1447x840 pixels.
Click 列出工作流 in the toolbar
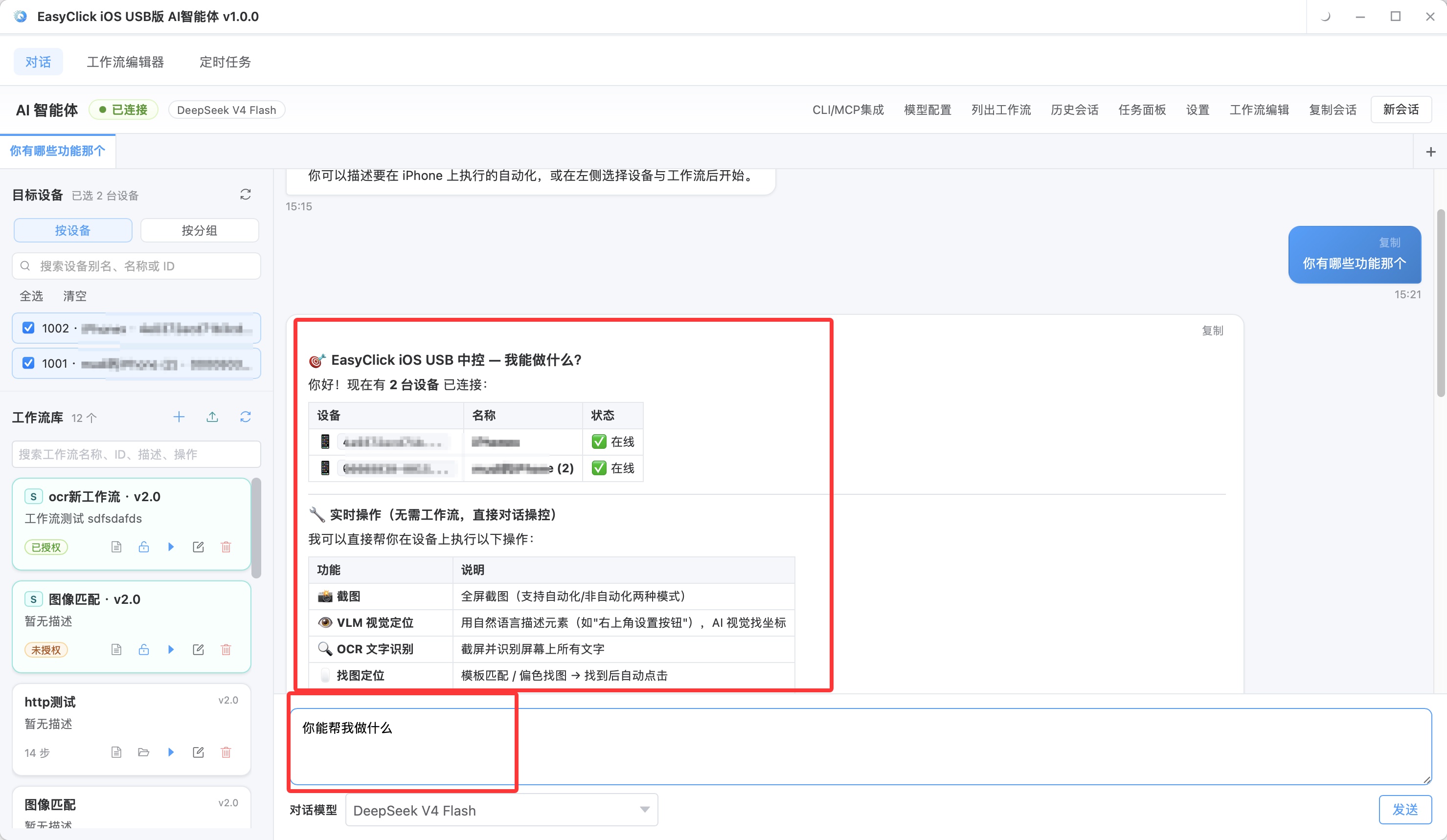tap(1001, 110)
